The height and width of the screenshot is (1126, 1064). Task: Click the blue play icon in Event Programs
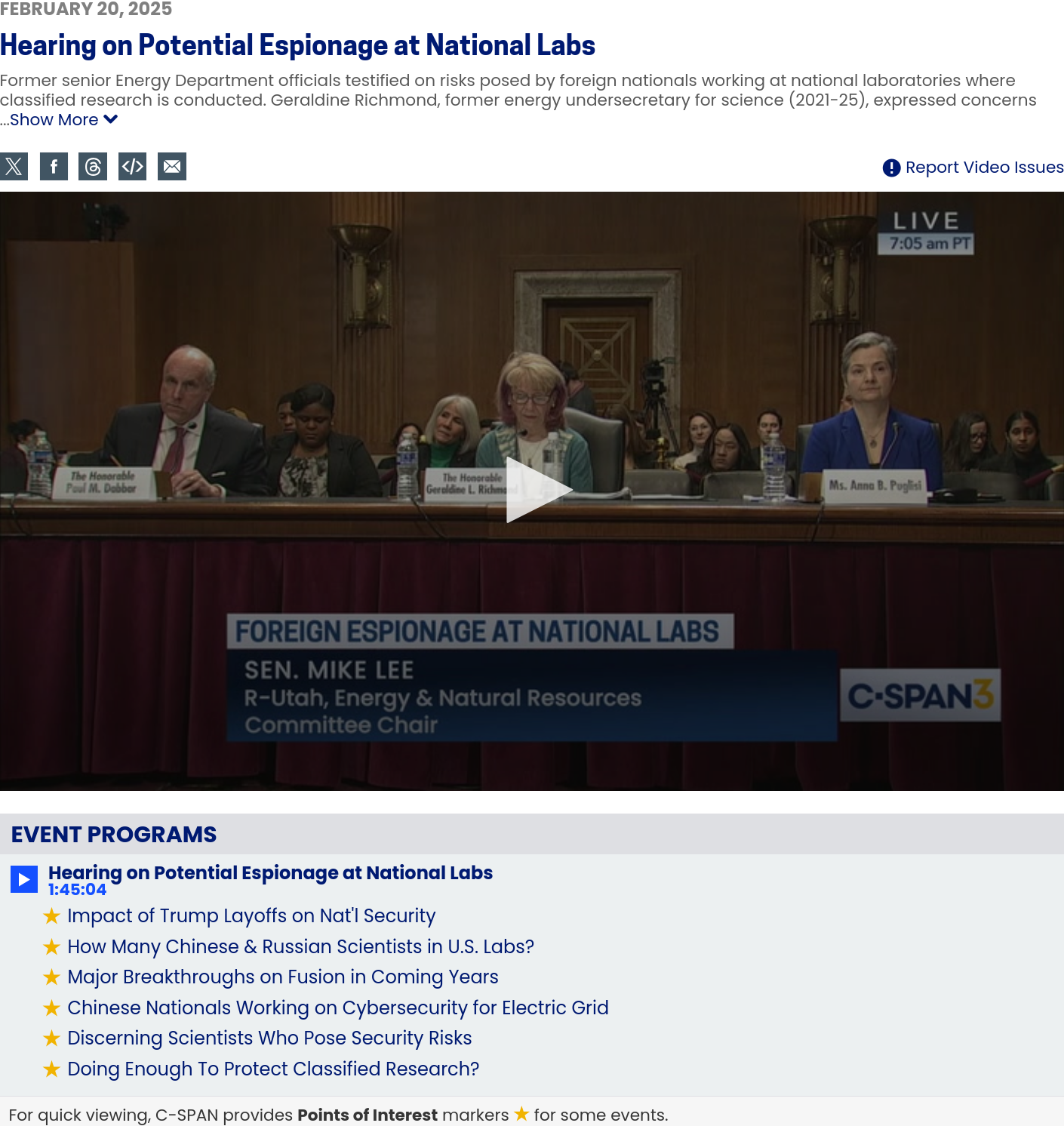point(24,879)
